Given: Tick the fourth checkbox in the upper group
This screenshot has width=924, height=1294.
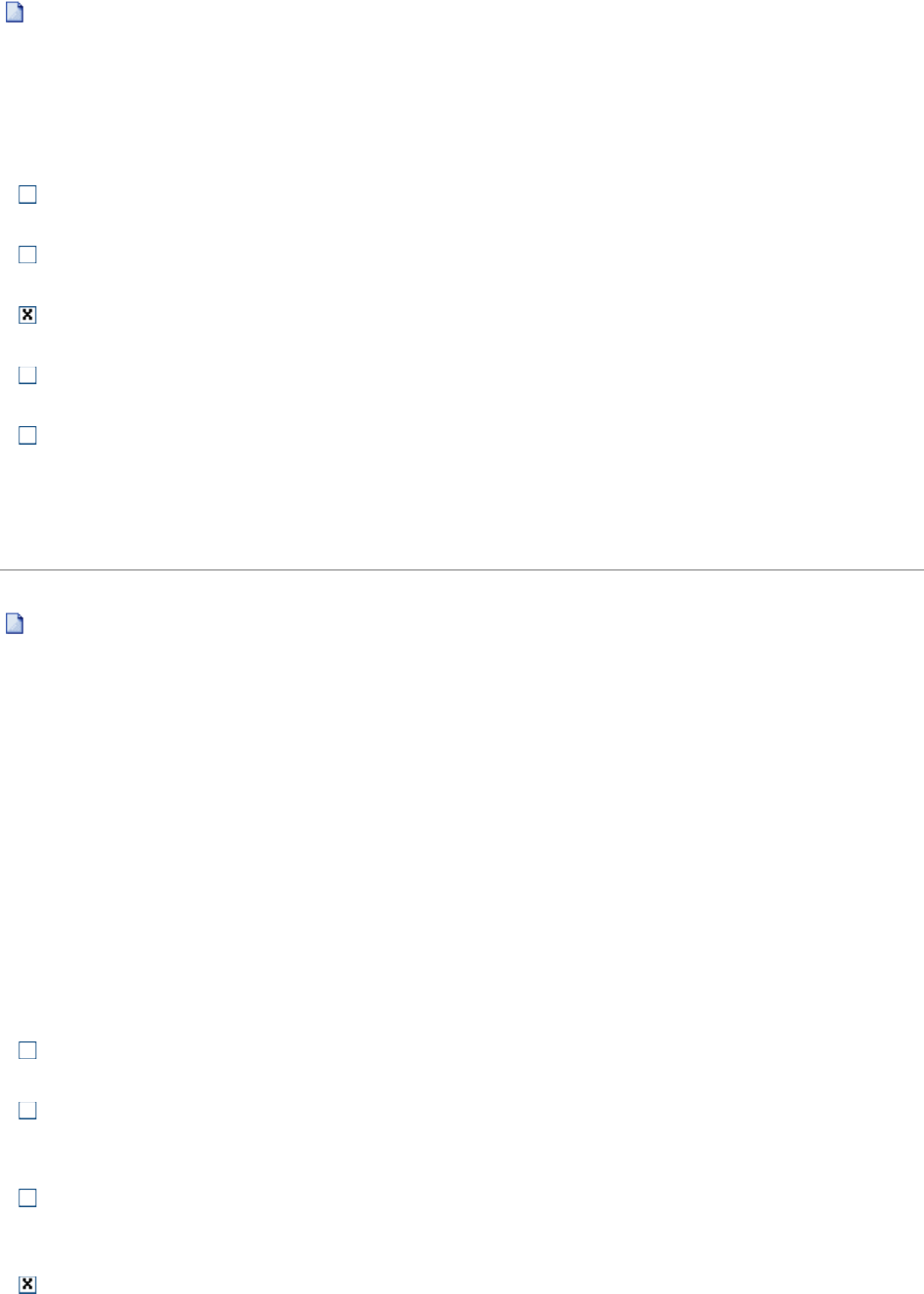Looking at the screenshot, I should click(x=27, y=375).
